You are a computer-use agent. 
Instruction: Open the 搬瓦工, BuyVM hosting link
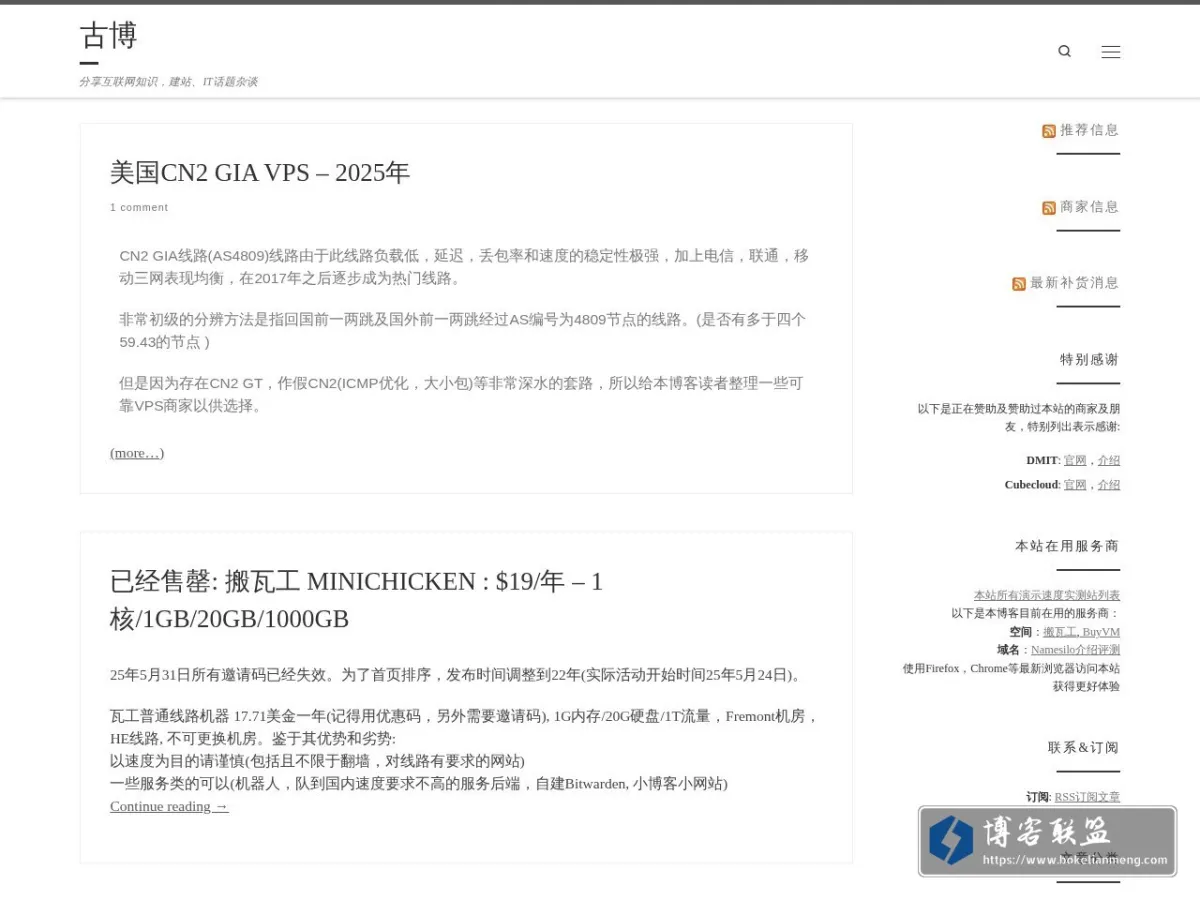(1081, 632)
